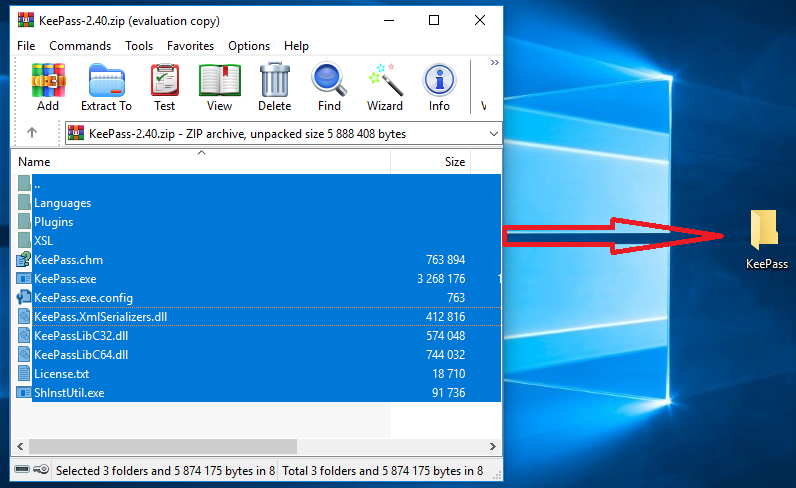The height and width of the screenshot is (488, 796).
Task: Select the Languages folder entry
Action: 62,203
